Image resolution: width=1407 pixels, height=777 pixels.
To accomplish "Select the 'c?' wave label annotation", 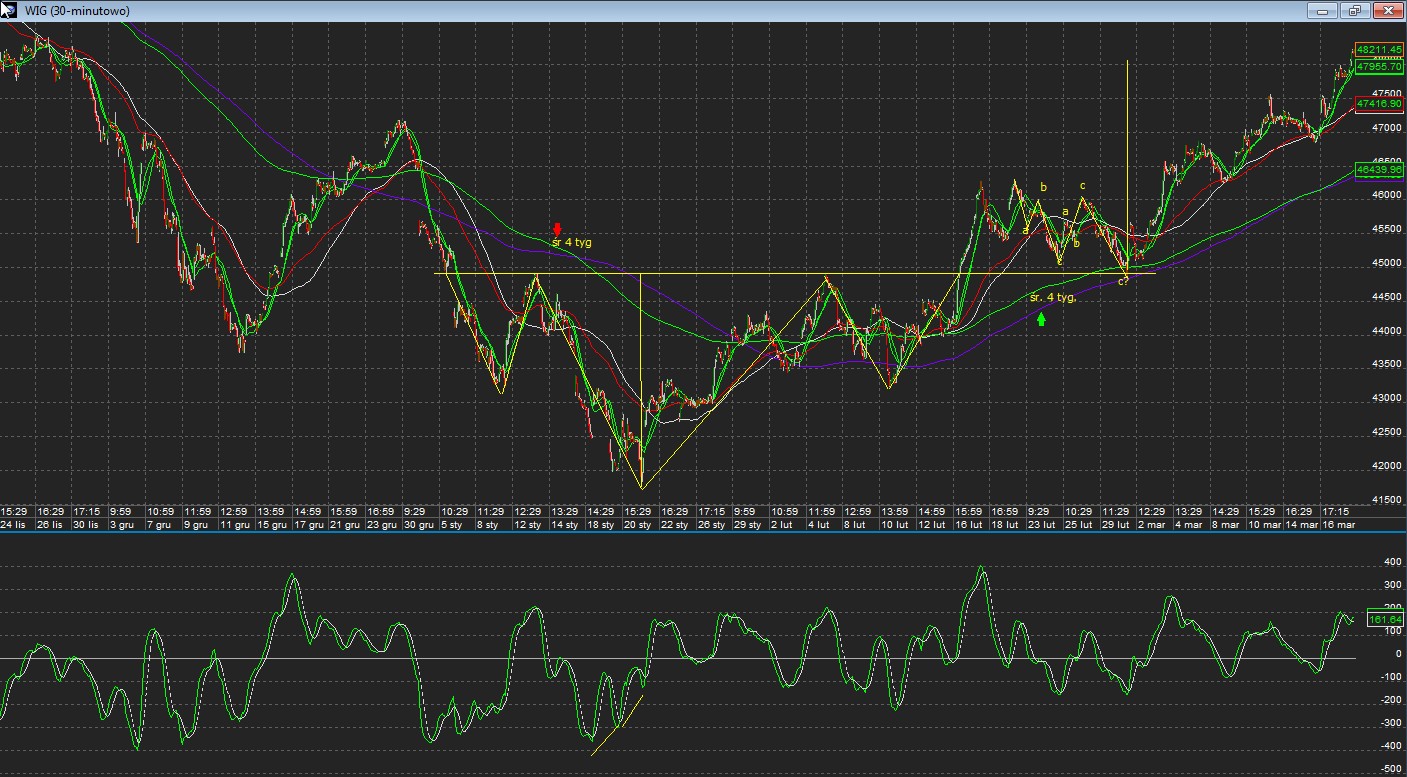I will tap(1123, 281).
